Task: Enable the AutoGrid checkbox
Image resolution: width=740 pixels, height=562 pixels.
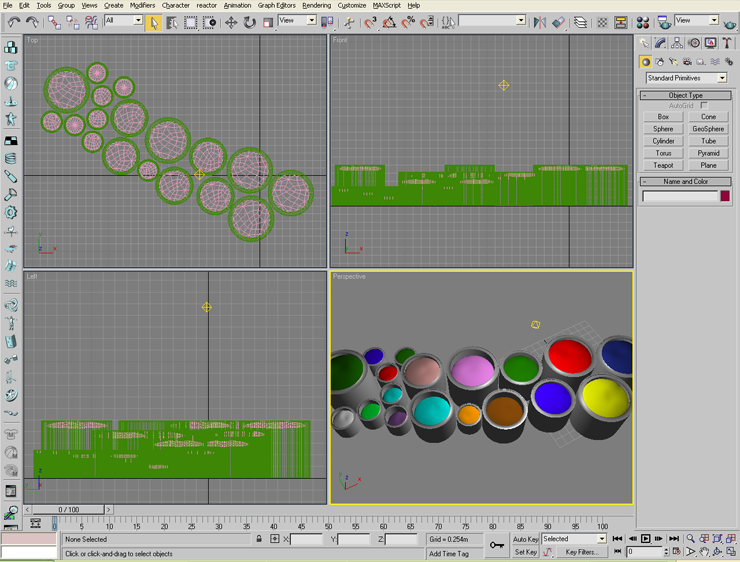Action: click(705, 105)
